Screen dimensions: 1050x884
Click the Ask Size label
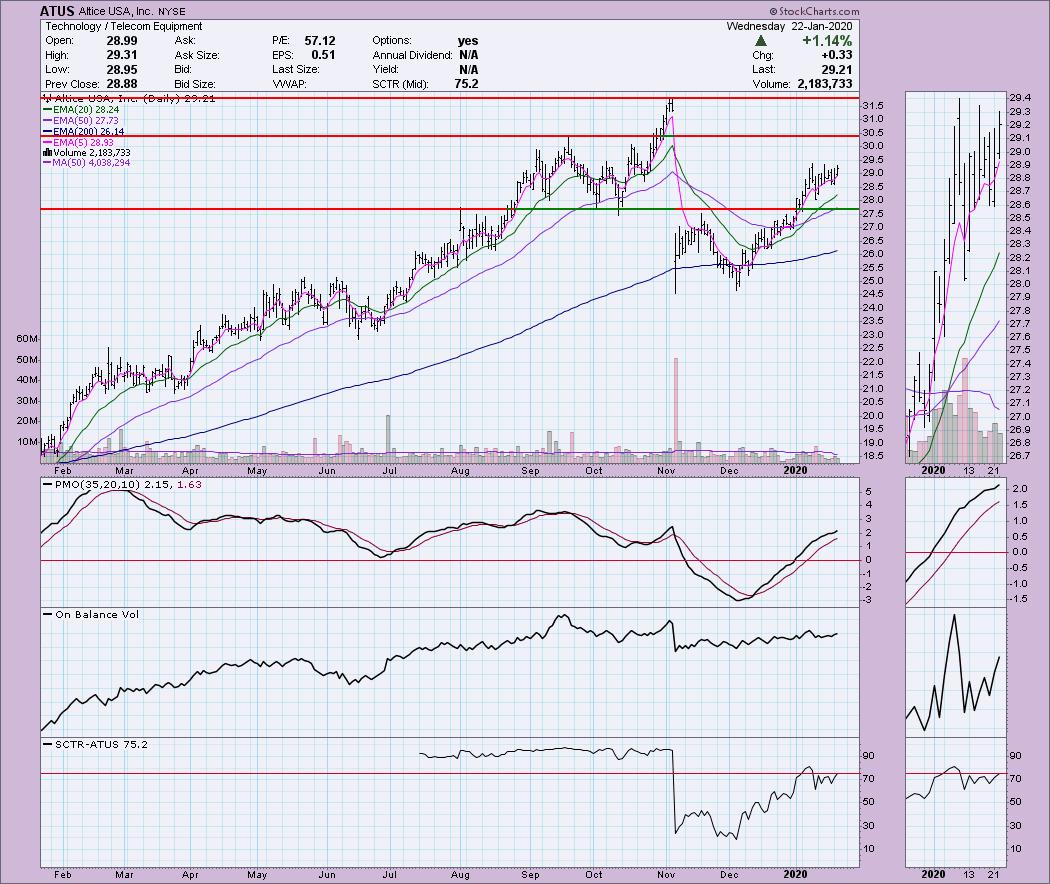pyautogui.click(x=197, y=55)
